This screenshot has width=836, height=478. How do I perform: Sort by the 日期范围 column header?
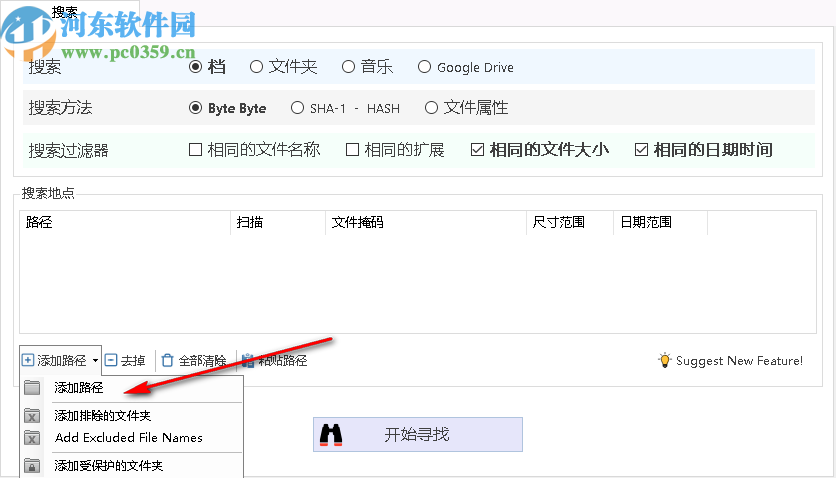661,222
